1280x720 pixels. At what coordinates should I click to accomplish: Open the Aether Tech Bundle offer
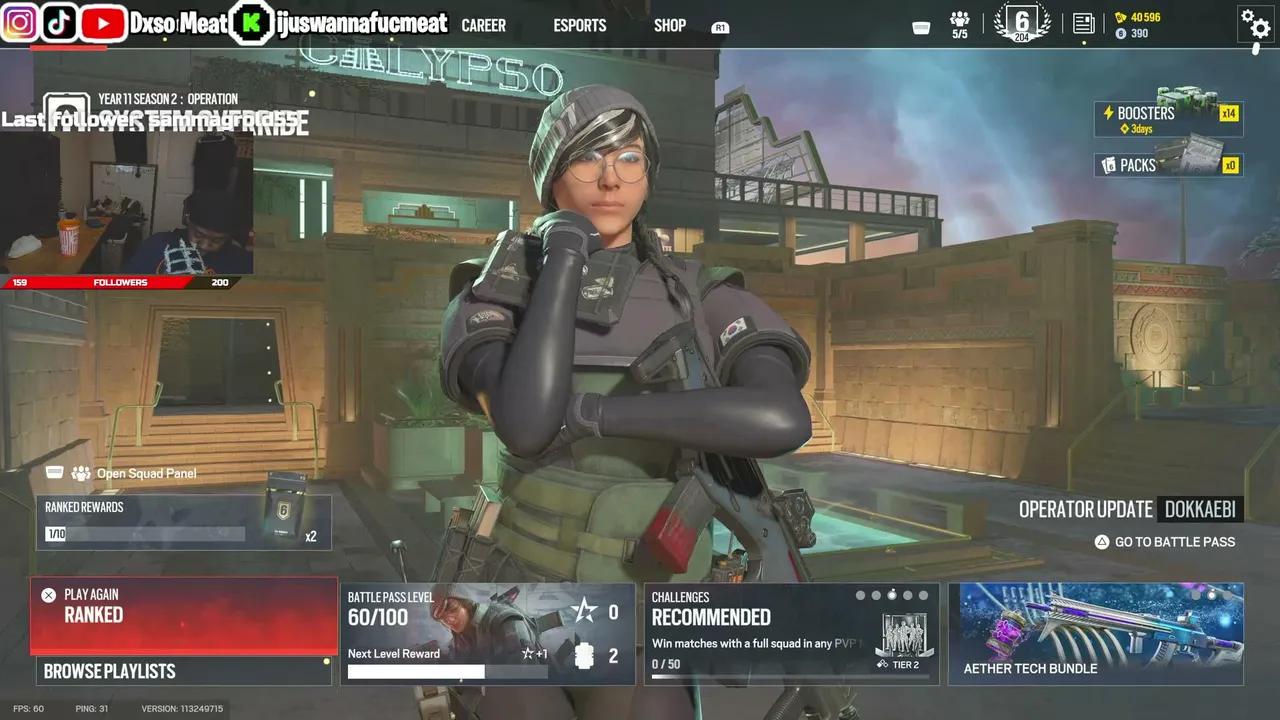[x=1096, y=634]
